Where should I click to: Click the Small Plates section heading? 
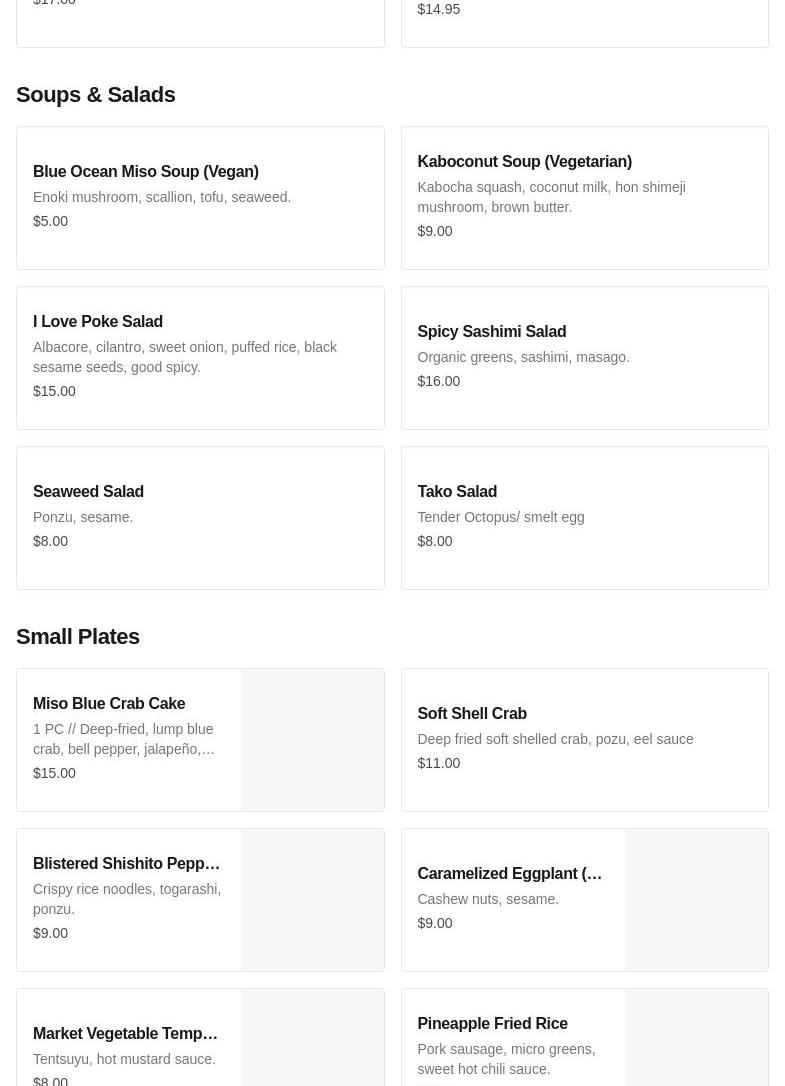pos(78,637)
